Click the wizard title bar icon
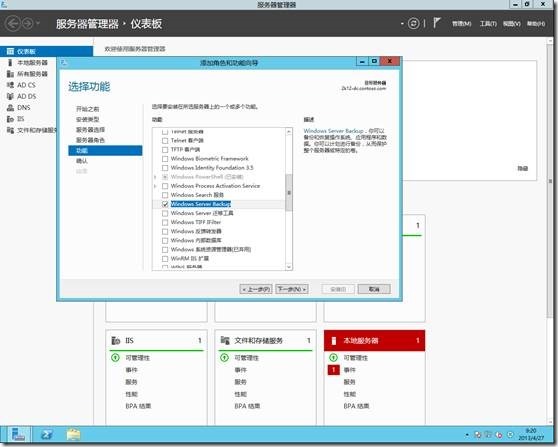Image resolution: width=558 pixels, height=447 pixels. (x=64, y=63)
